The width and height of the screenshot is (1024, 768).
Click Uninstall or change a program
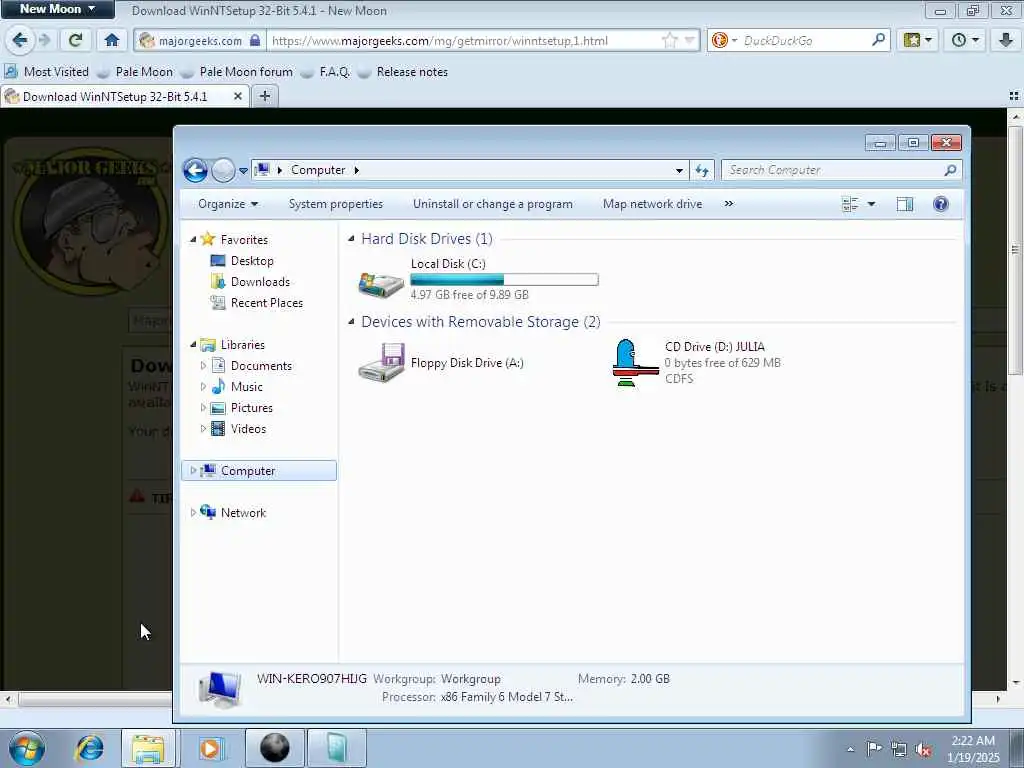point(492,204)
